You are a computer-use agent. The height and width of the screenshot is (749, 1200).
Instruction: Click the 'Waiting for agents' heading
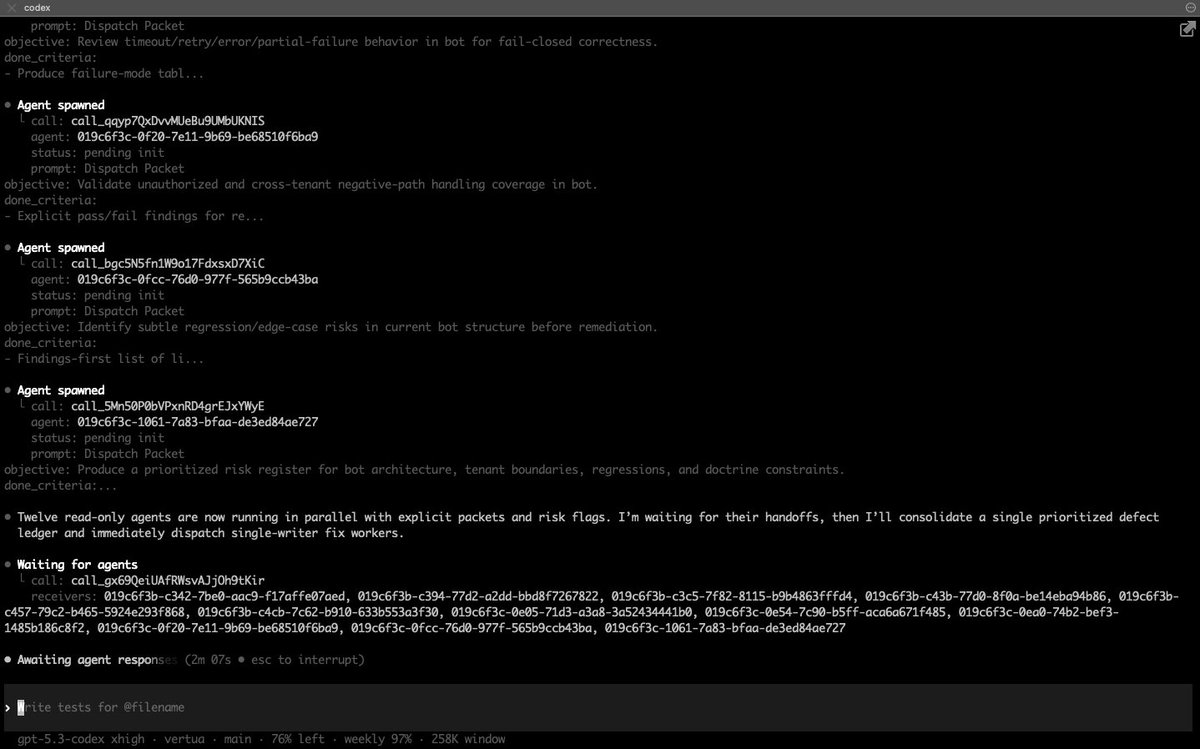77,565
